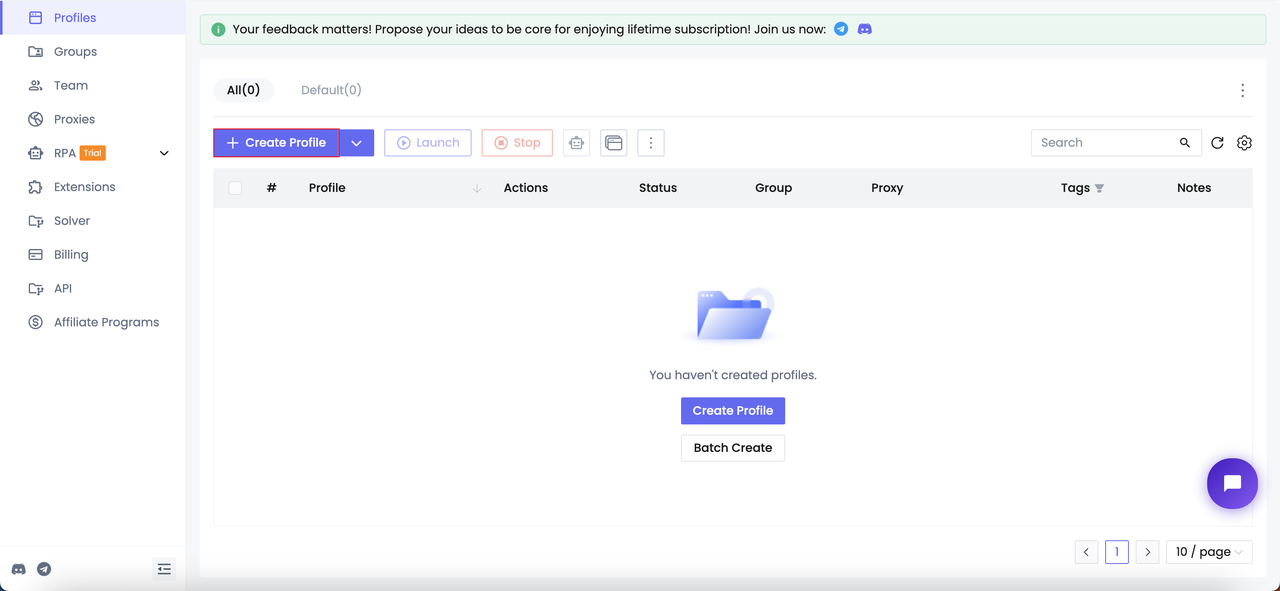The image size is (1280, 591).
Task: Click the robot RPA icon in toolbar
Action: 576,143
